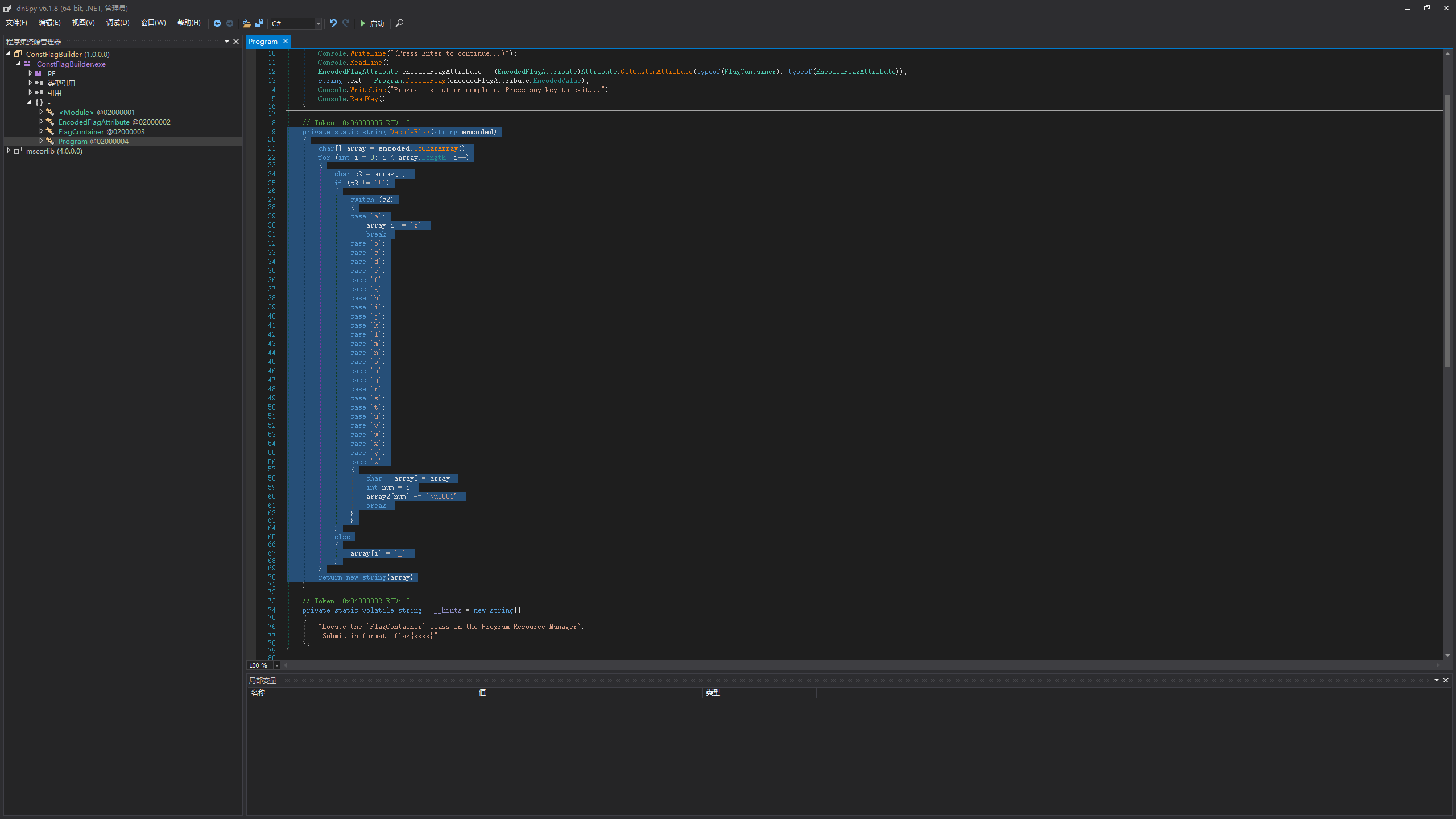
Task: Collapse the ConstFlagBuilder.exe module node
Action: pyautogui.click(x=19, y=64)
